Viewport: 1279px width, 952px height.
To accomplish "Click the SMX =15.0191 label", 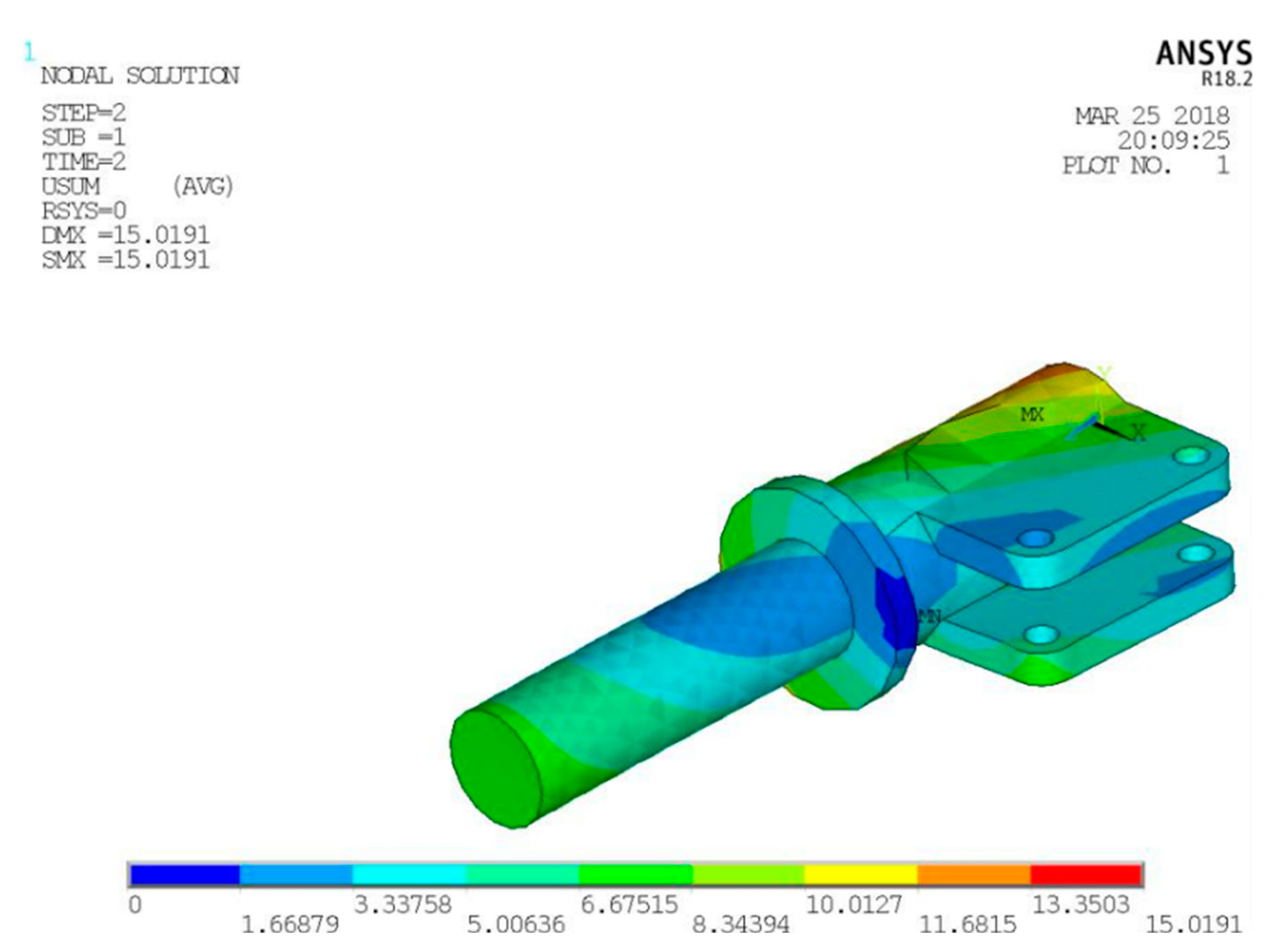I will [x=126, y=260].
